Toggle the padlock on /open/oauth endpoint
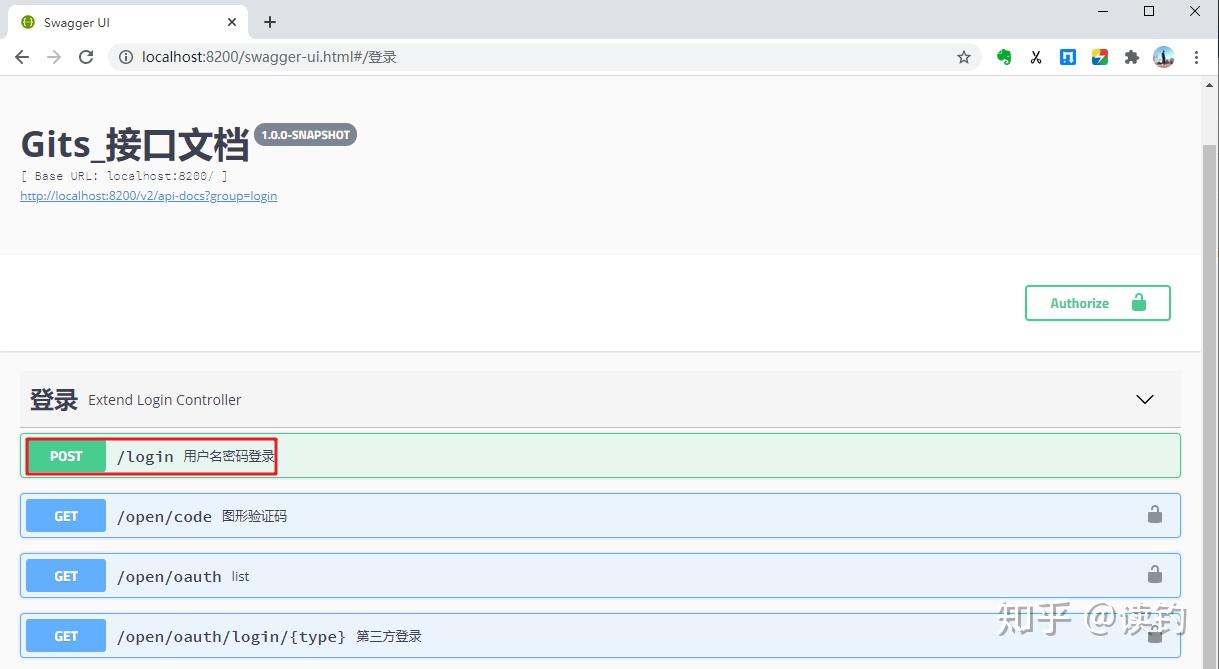 point(1155,575)
